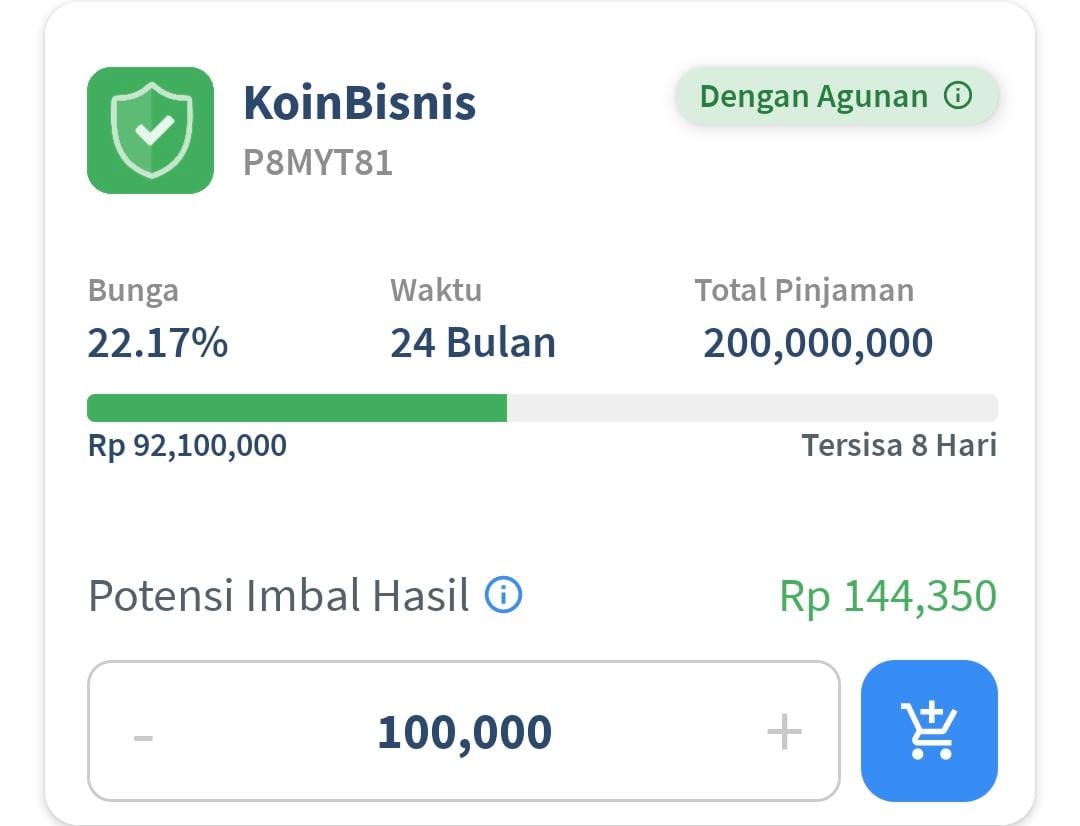Tap the info icon beside Dengan Agunan
Screen dimensions: 1080x826
958,96
